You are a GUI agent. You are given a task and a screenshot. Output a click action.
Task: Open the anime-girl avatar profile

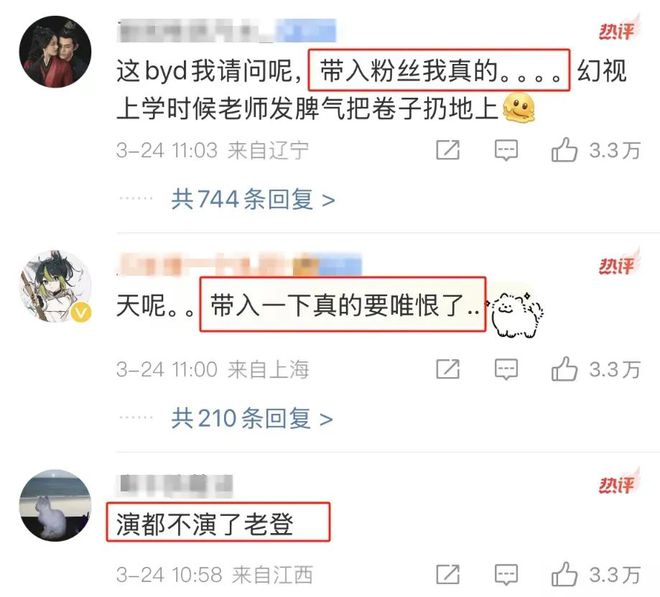pos(55,286)
